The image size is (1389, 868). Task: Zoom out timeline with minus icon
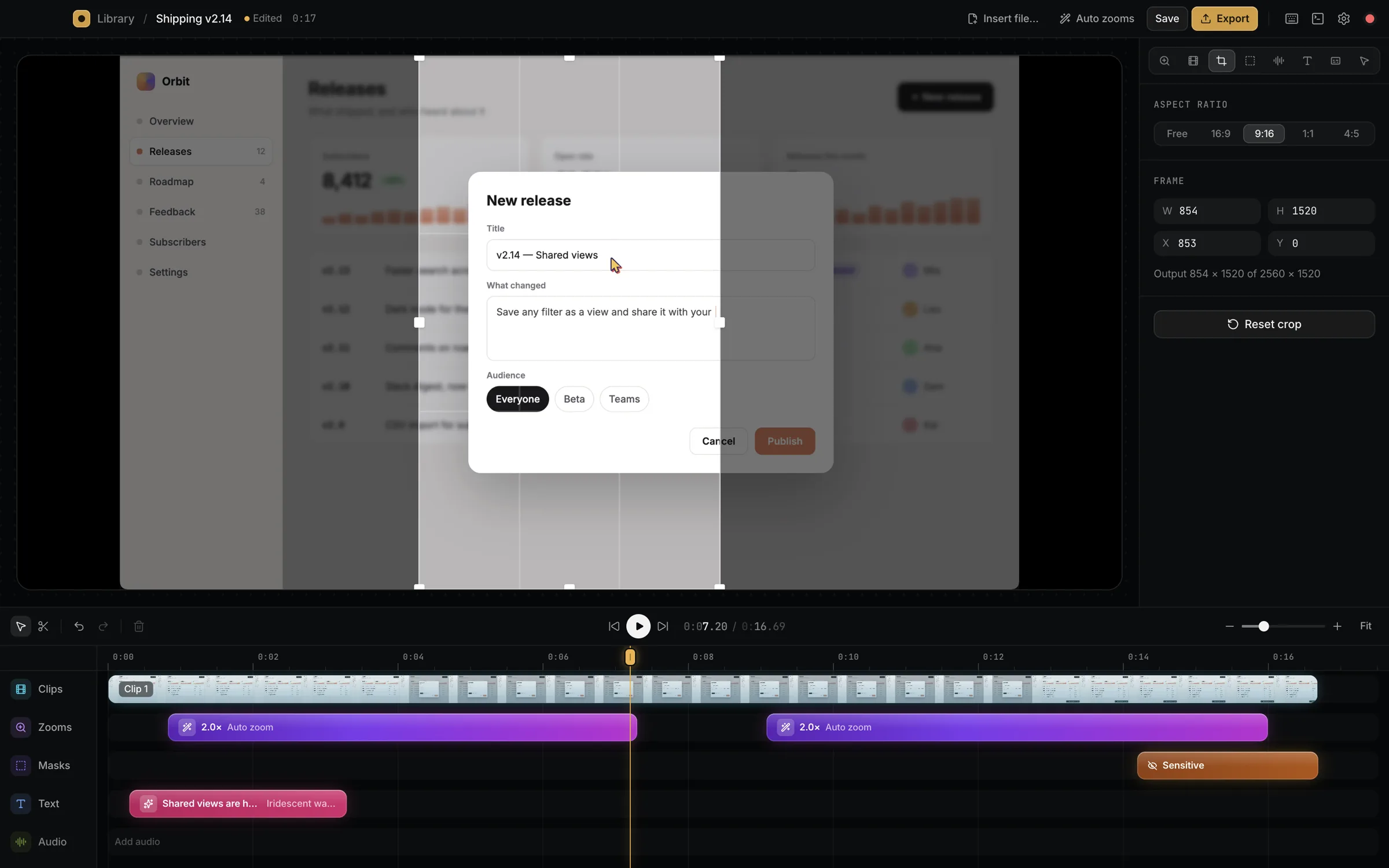1229,626
